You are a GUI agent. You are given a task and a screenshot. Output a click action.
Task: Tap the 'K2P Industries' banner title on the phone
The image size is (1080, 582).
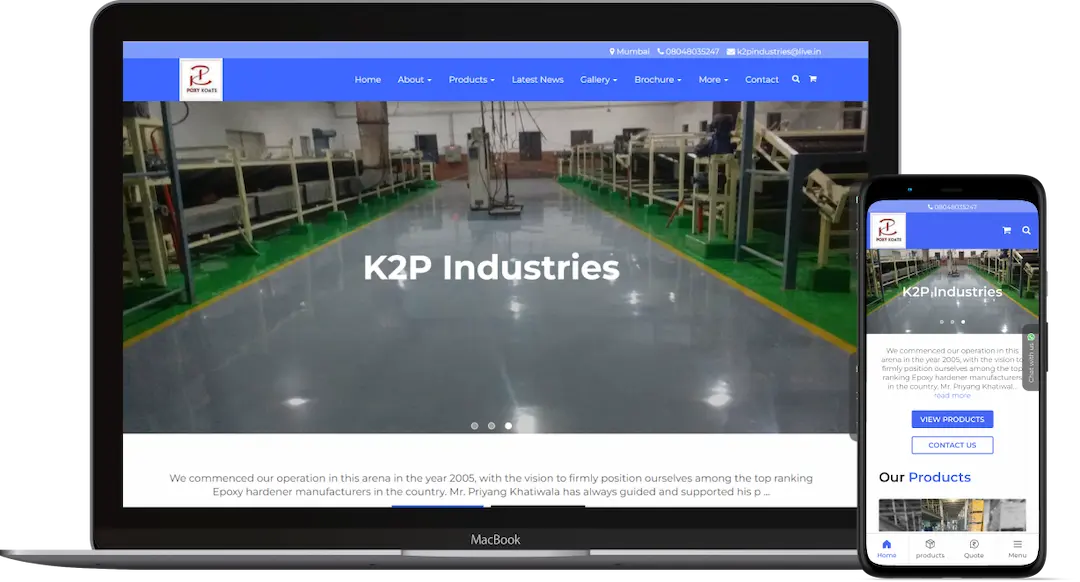click(952, 291)
